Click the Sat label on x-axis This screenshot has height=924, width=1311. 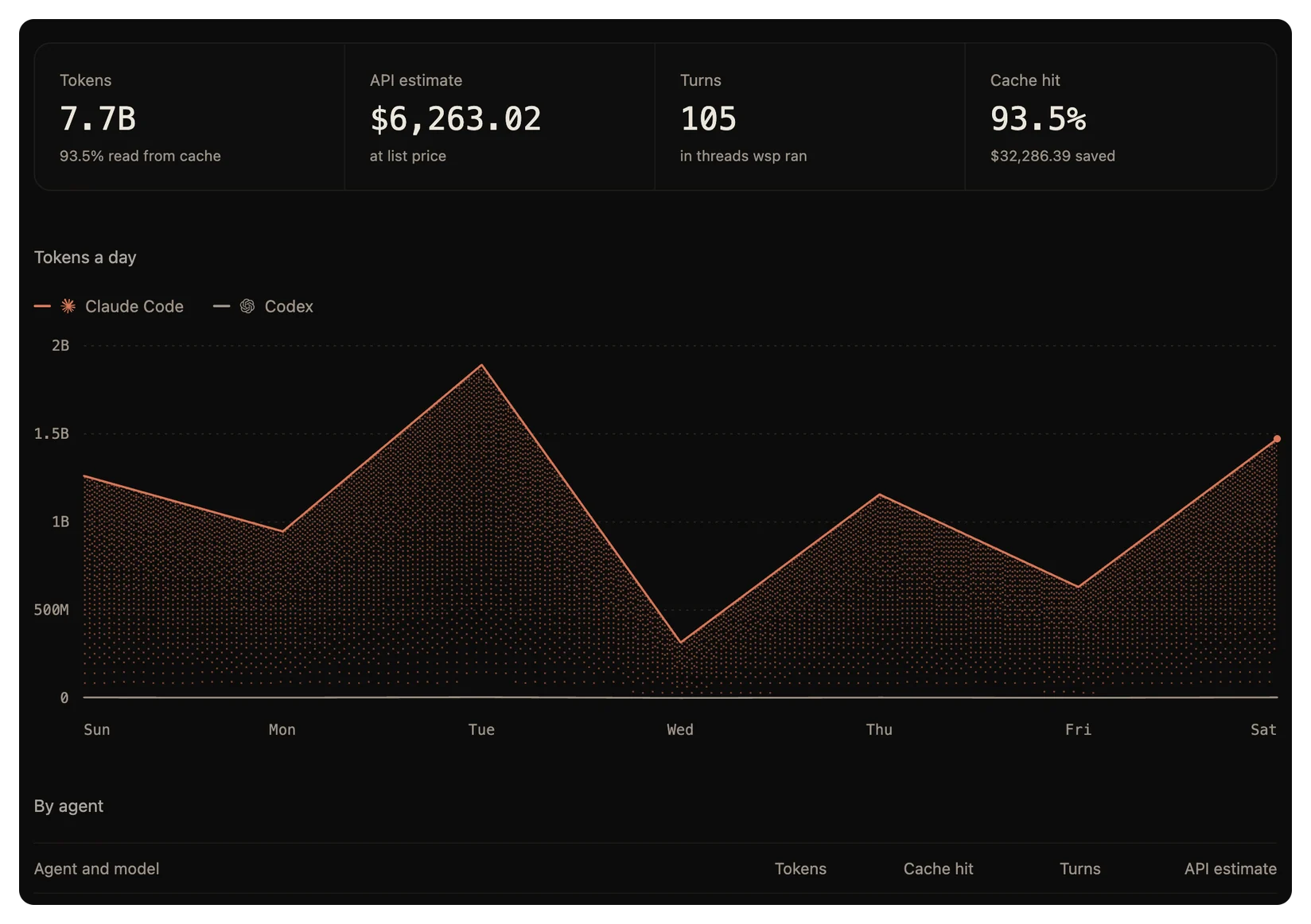[1263, 729]
